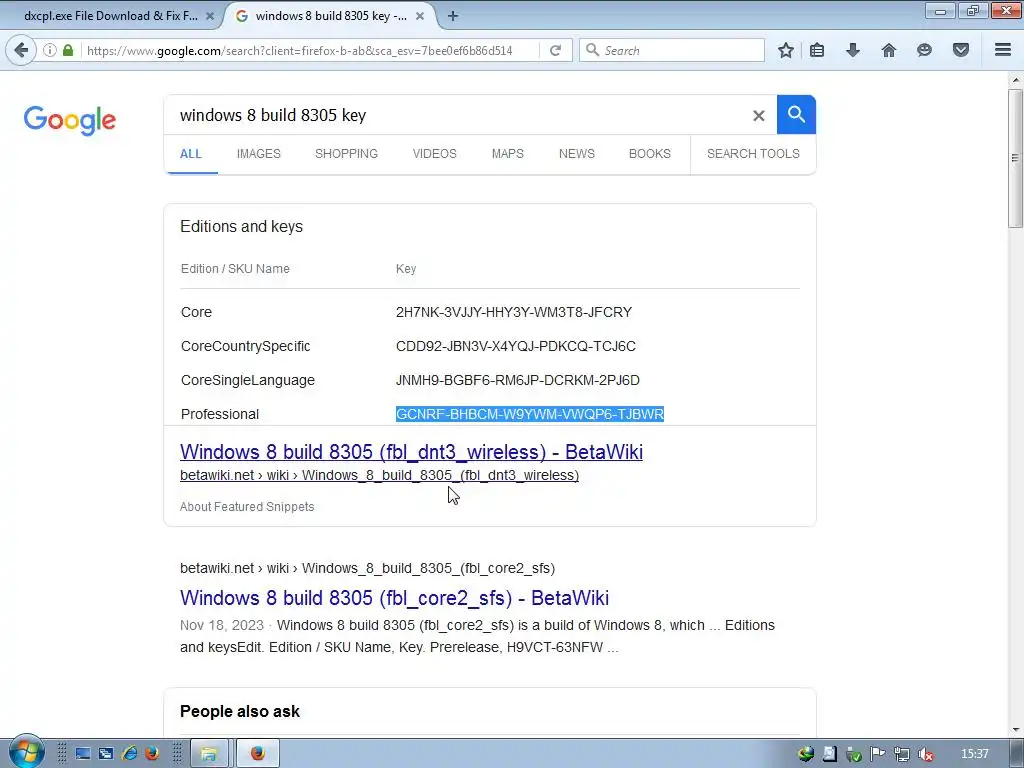Open Windows 8 build 8305 (fbl_dnt3_wireless) BetaWiki link
The height and width of the screenshot is (768, 1024).
(411, 452)
